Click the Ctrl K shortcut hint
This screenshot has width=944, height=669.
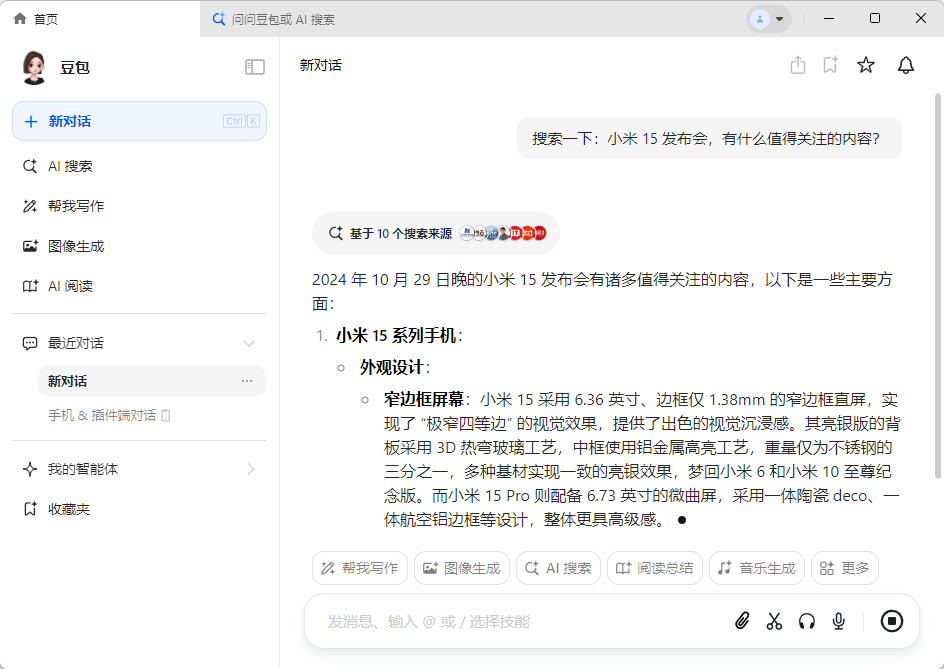pyautogui.click(x=241, y=121)
